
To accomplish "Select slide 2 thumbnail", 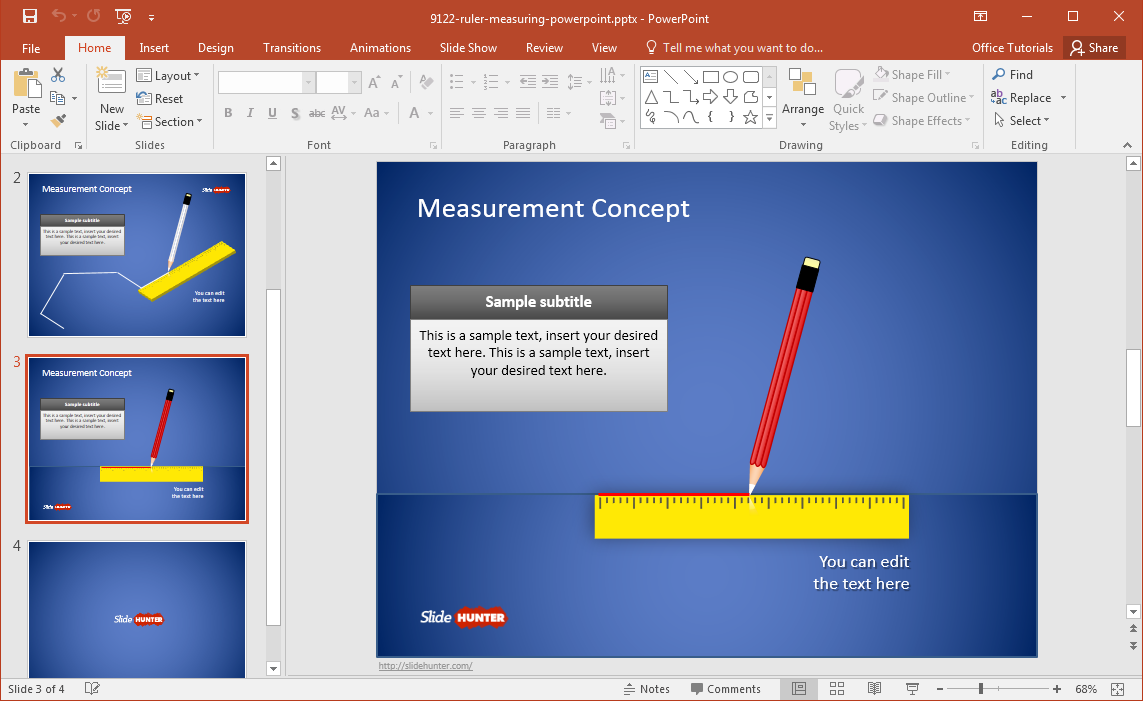I will coord(136,254).
